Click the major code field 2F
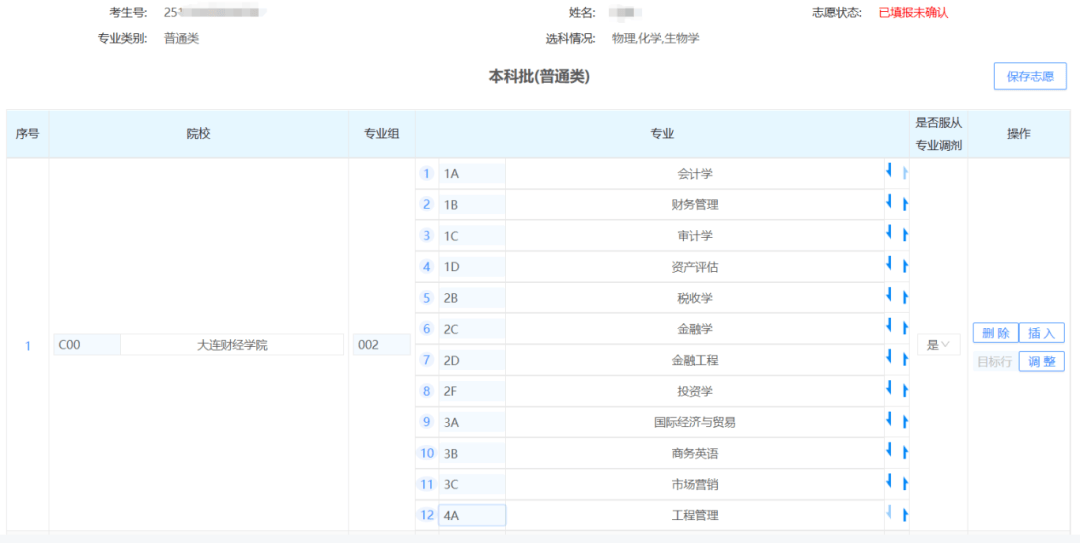1080x543 pixels. pos(472,391)
